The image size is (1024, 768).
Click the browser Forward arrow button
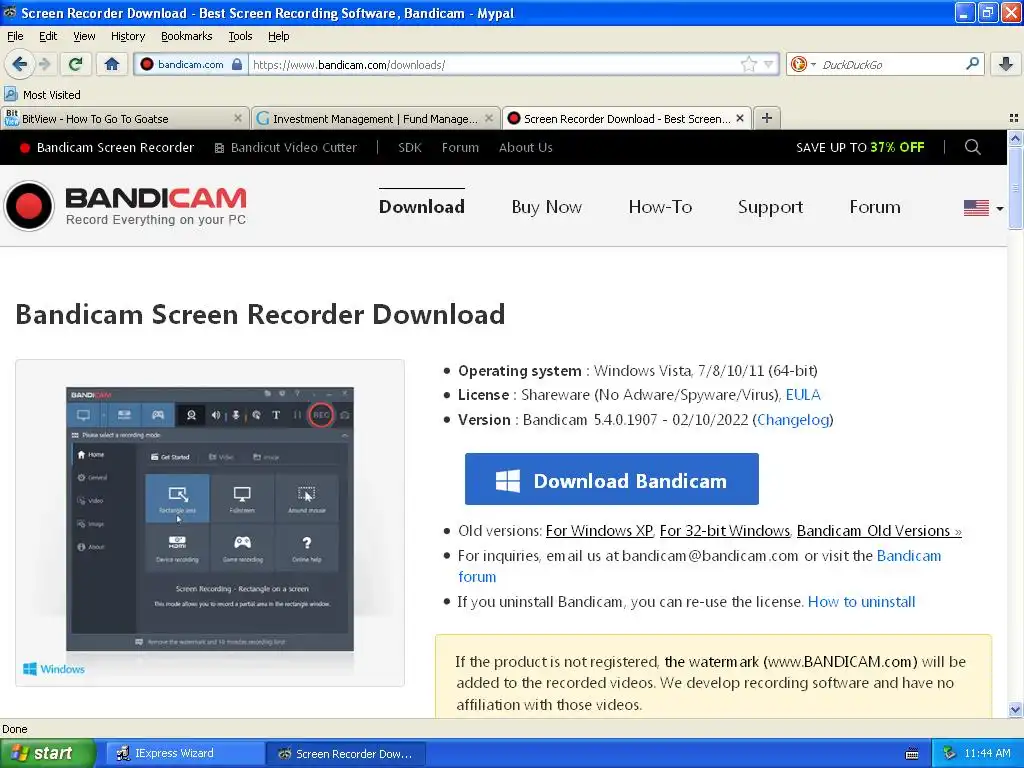45,64
